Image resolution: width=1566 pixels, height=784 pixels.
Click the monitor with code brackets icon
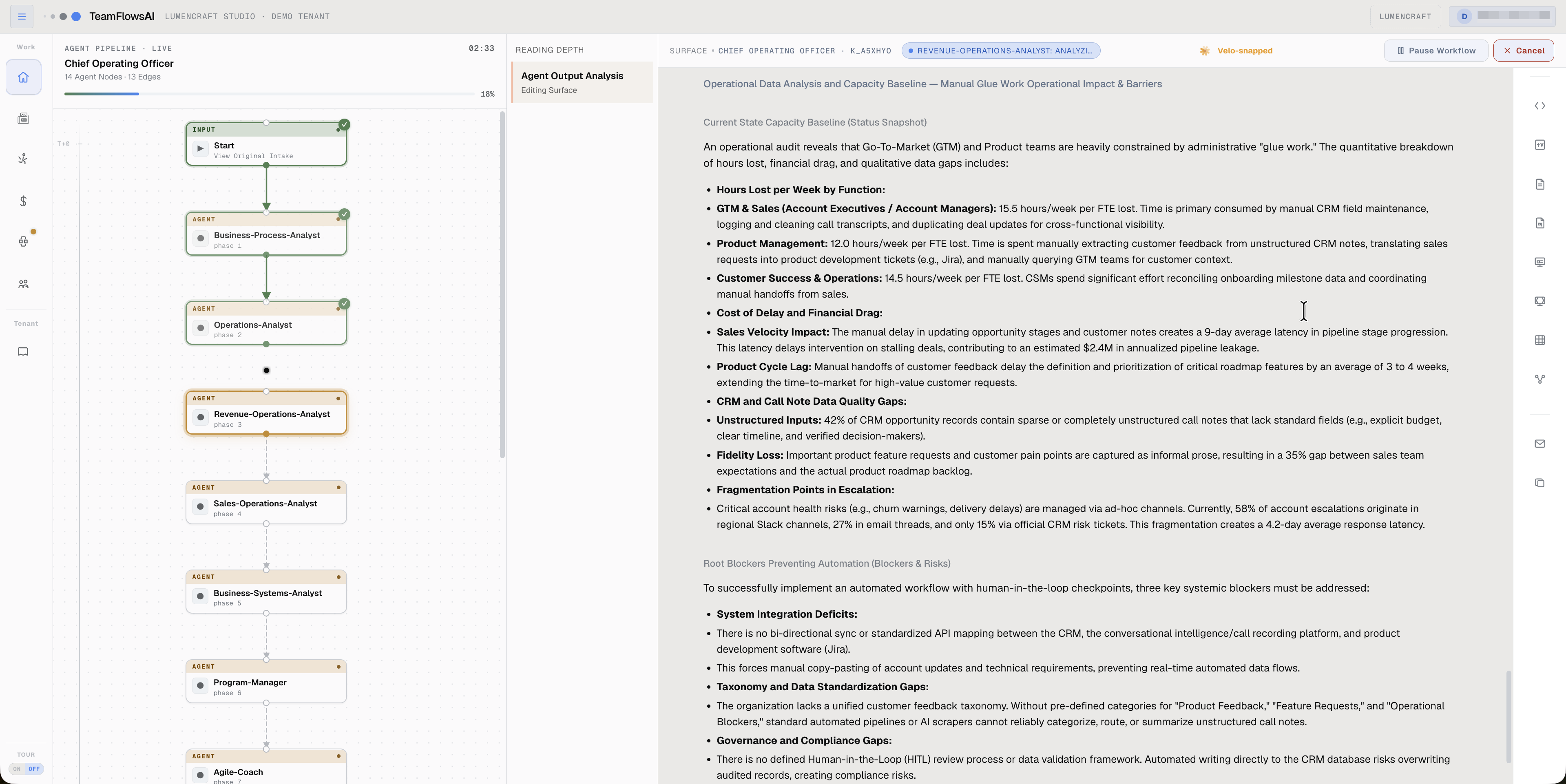coord(1540,301)
